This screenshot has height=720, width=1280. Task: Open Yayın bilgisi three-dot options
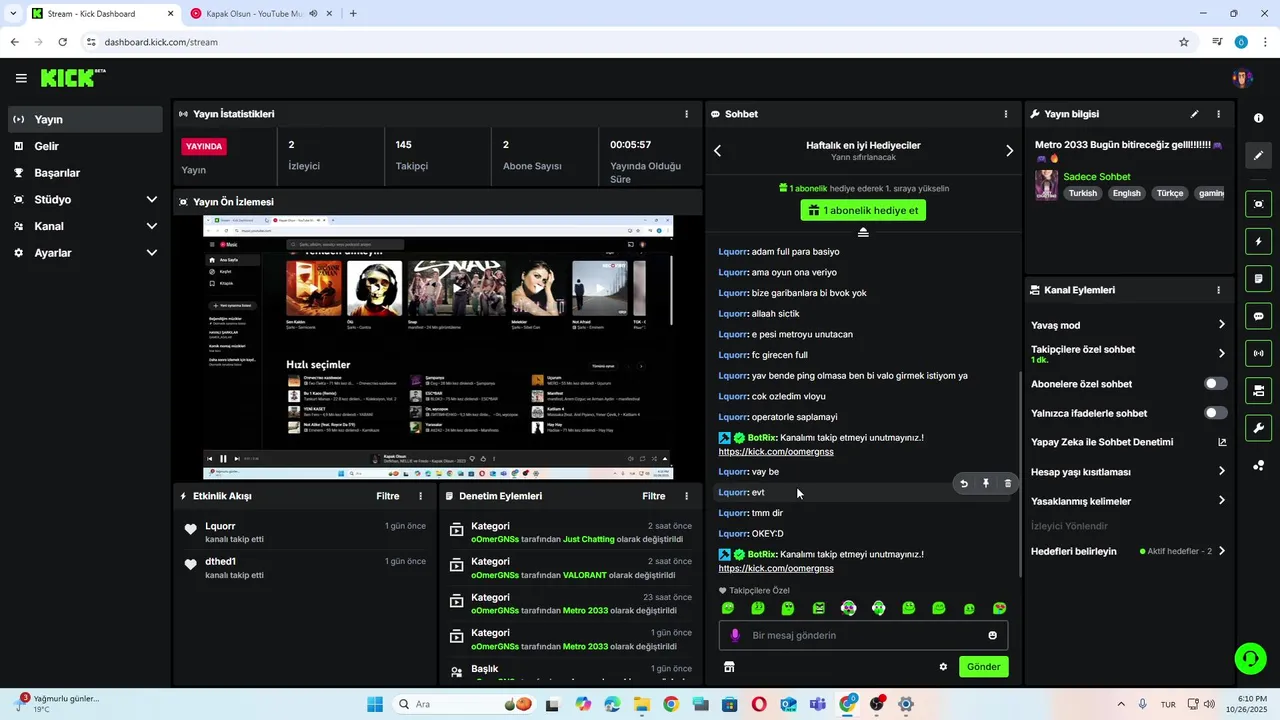click(1218, 114)
